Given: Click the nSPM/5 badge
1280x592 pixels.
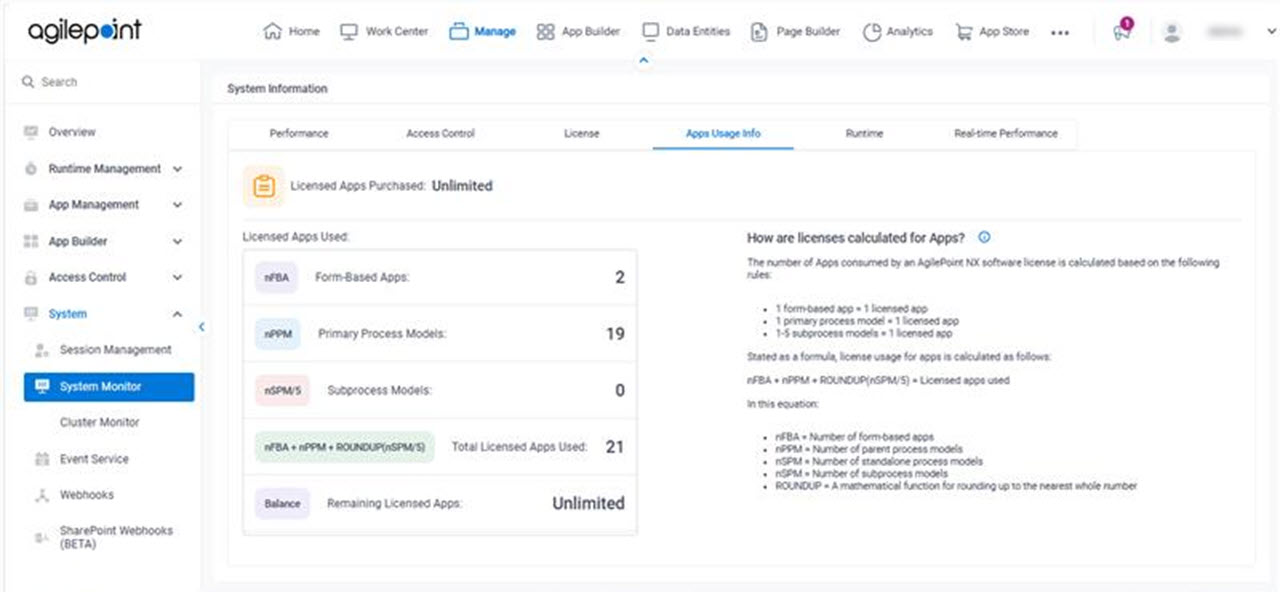Looking at the screenshot, I should pyautogui.click(x=282, y=391).
